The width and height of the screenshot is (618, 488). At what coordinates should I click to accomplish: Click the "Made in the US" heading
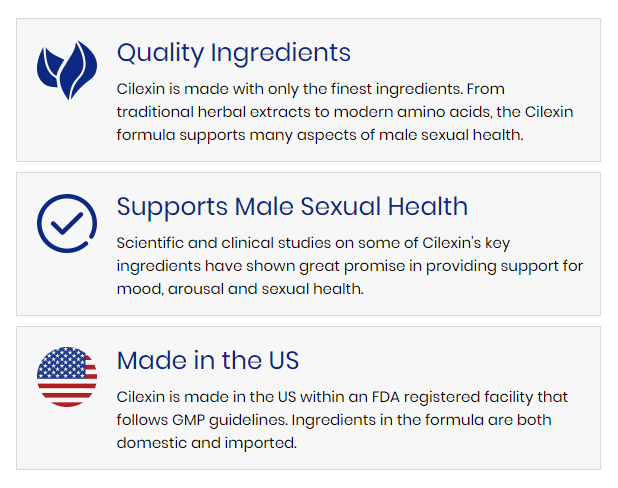(x=208, y=360)
